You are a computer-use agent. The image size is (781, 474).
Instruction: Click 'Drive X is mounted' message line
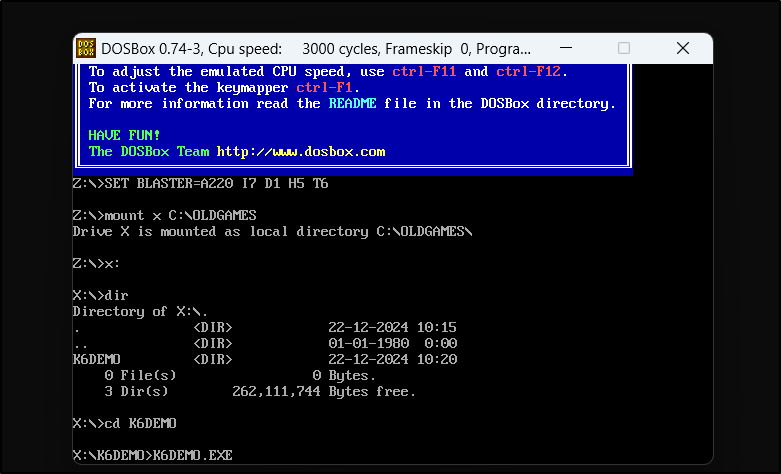click(272, 232)
